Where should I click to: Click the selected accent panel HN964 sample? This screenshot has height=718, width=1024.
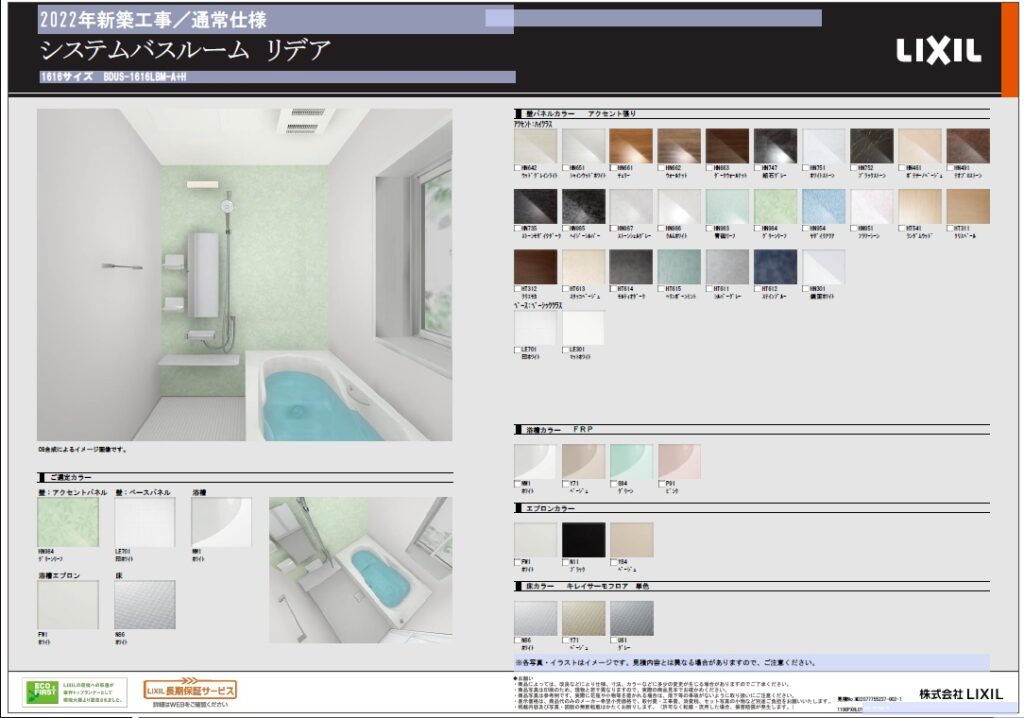(68, 522)
